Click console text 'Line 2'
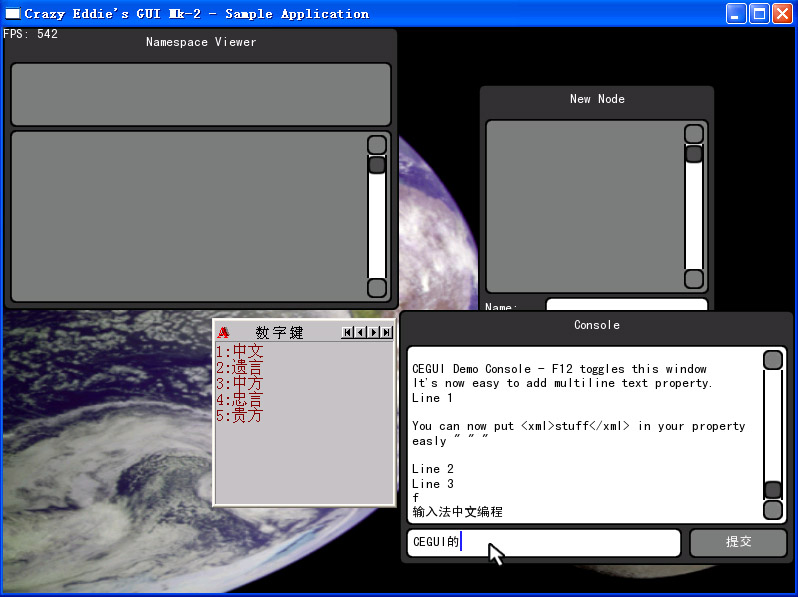This screenshot has height=597, width=798. pos(433,469)
